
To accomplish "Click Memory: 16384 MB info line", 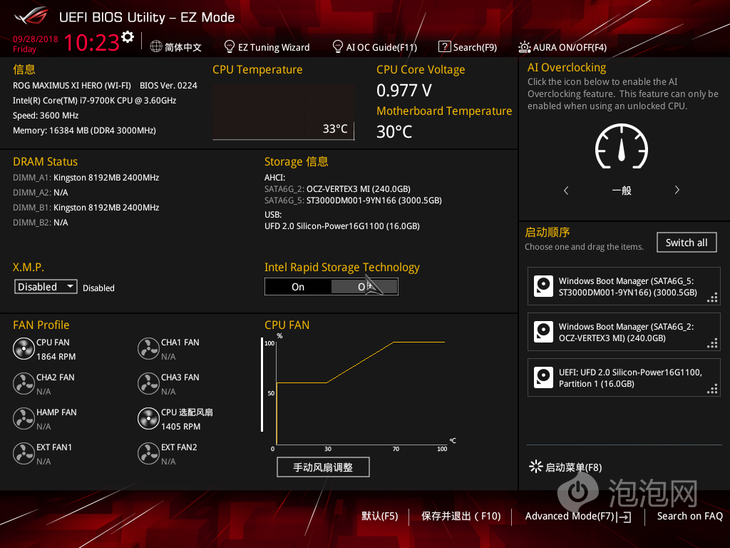I will pos(84,131).
